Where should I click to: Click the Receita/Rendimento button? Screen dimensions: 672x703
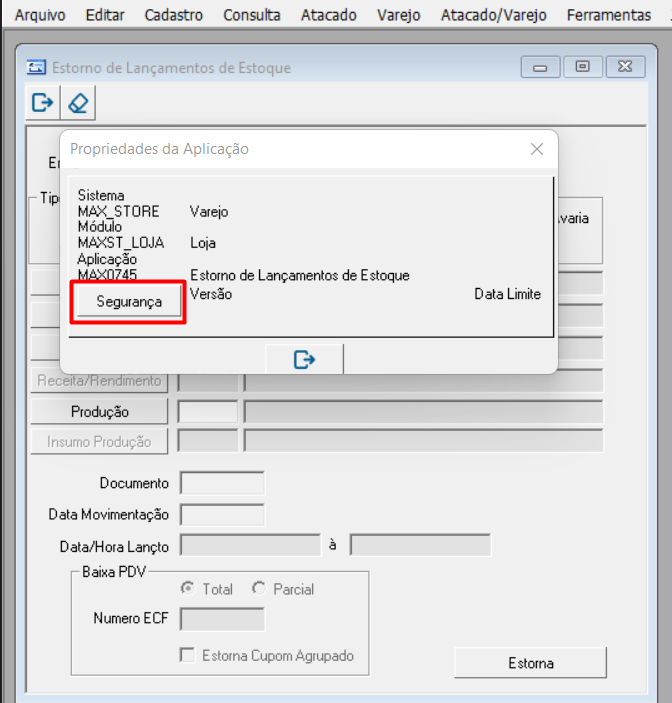[100, 381]
